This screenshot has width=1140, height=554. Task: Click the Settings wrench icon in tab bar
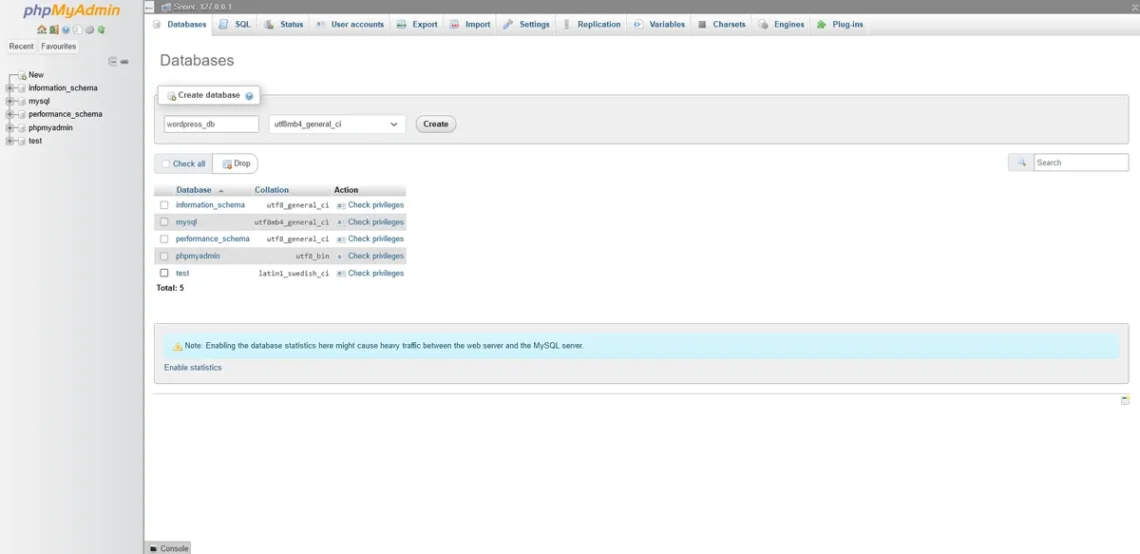coord(508,25)
